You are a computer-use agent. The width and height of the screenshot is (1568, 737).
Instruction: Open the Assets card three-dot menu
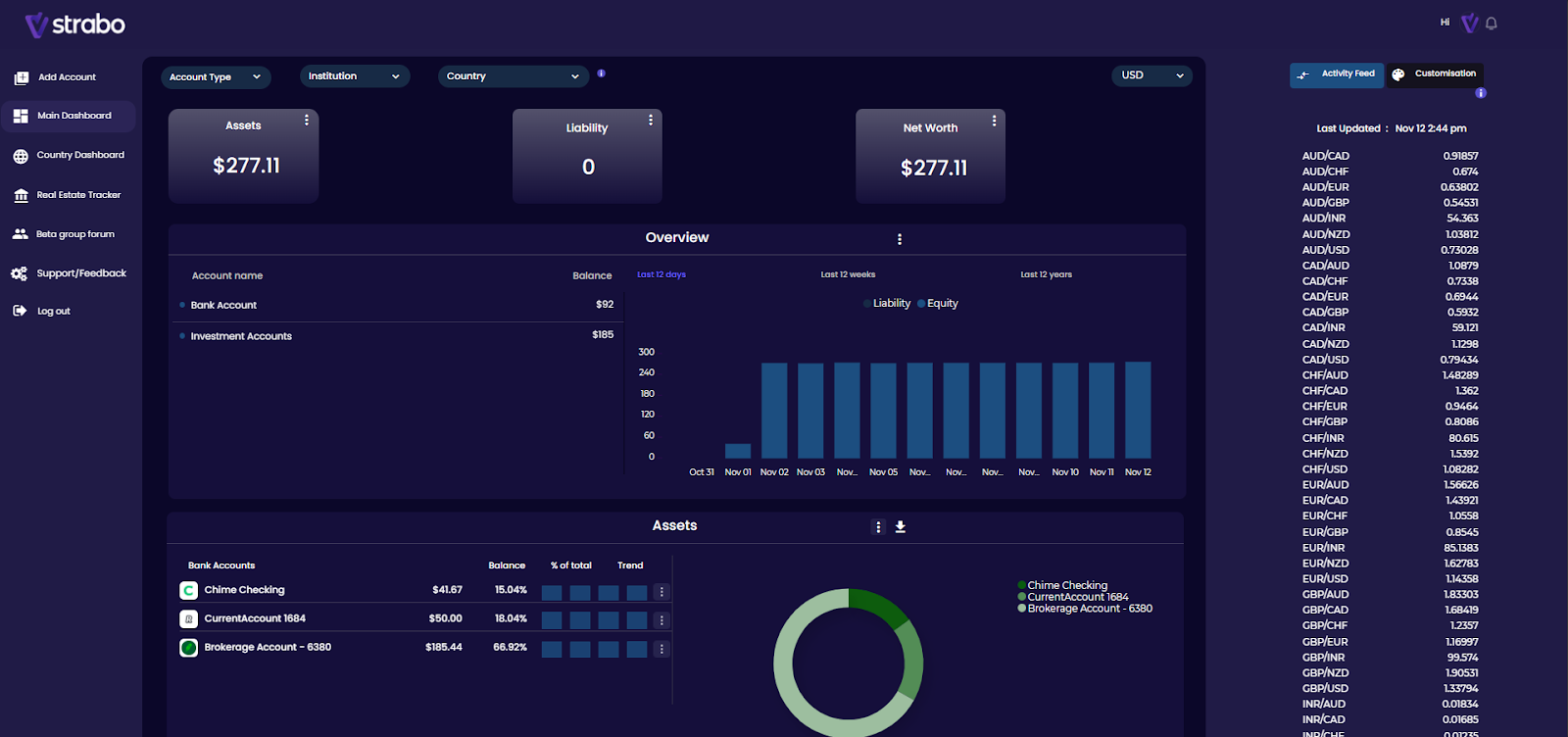[x=307, y=120]
